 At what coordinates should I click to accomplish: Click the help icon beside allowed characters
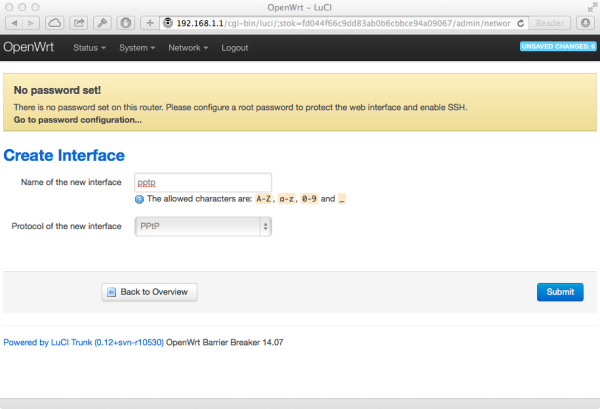[x=139, y=199]
